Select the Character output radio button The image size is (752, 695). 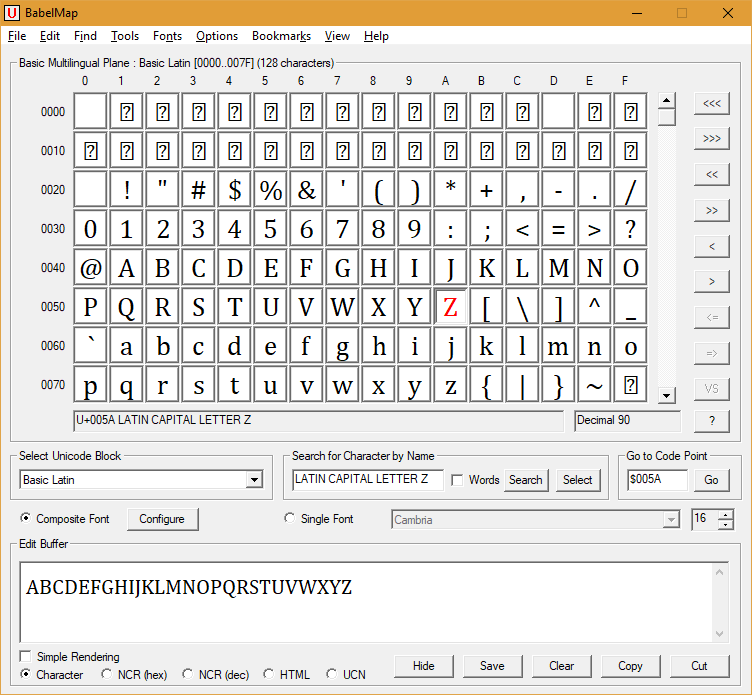[25, 674]
